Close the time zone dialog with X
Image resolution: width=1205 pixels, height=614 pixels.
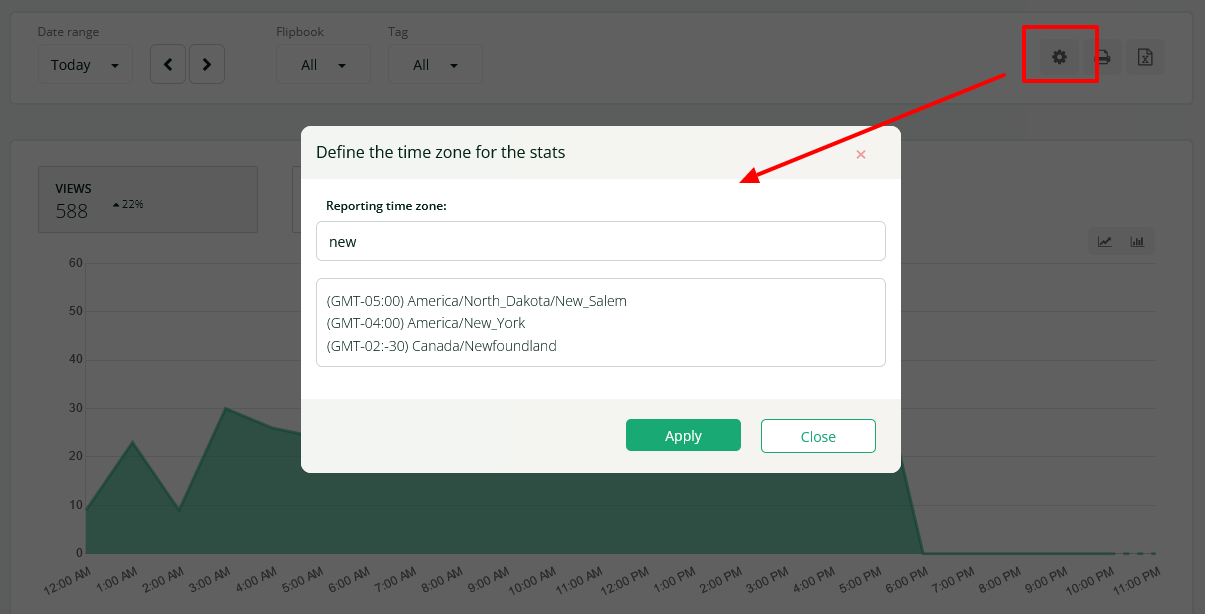pyautogui.click(x=861, y=154)
